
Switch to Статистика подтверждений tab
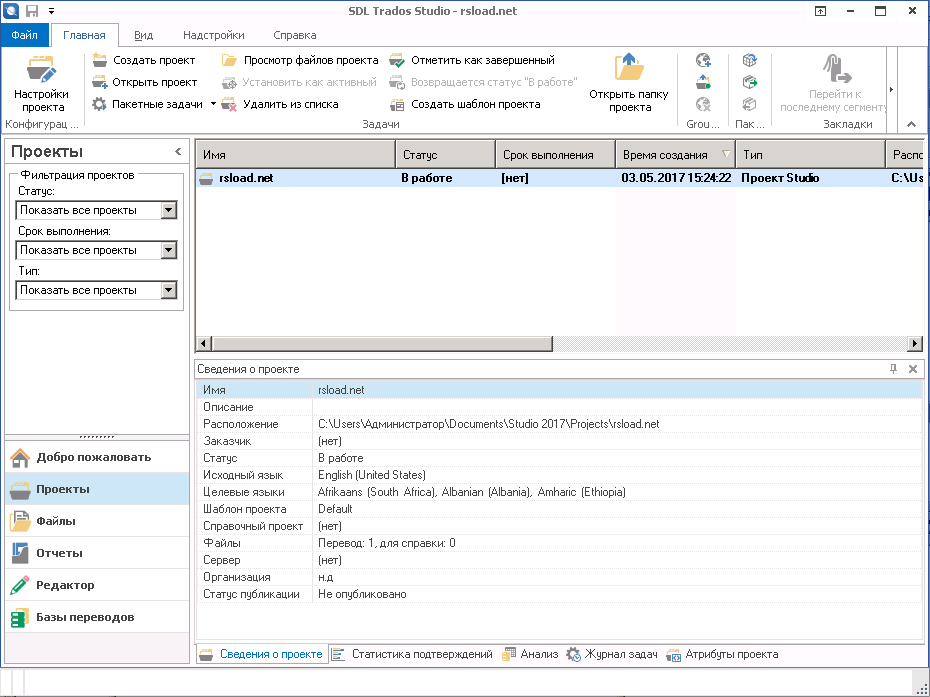pos(413,654)
